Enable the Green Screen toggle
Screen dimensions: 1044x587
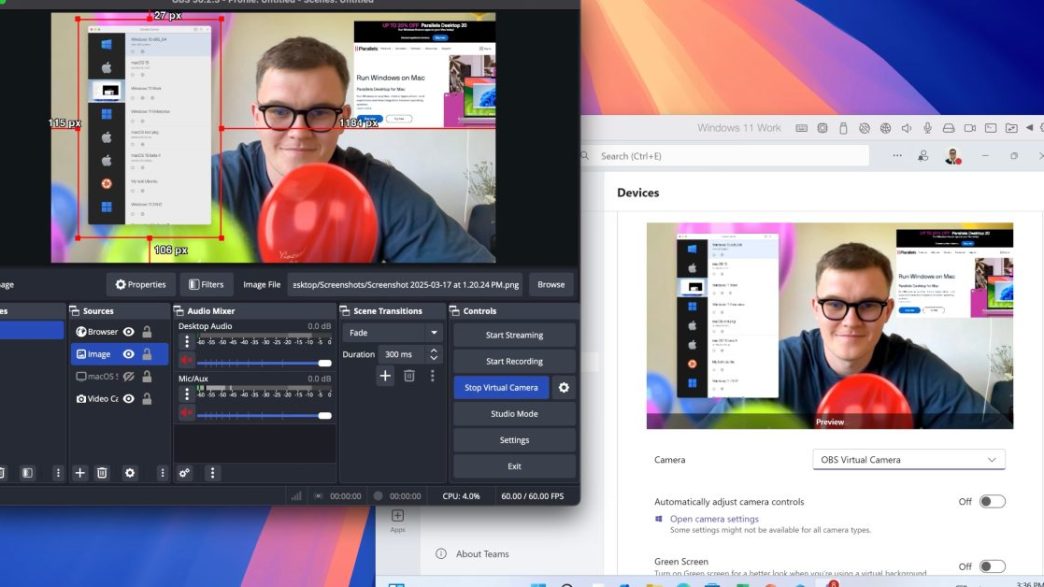(991, 566)
